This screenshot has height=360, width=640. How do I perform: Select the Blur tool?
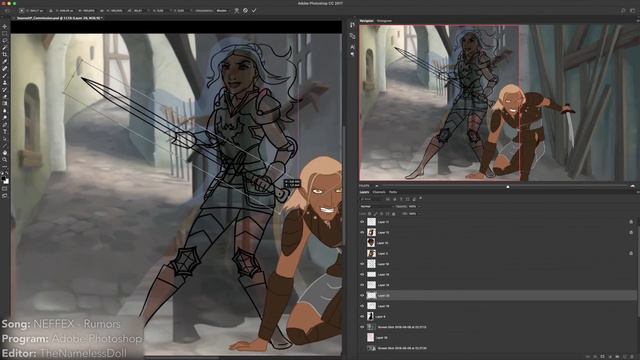tap(4, 110)
